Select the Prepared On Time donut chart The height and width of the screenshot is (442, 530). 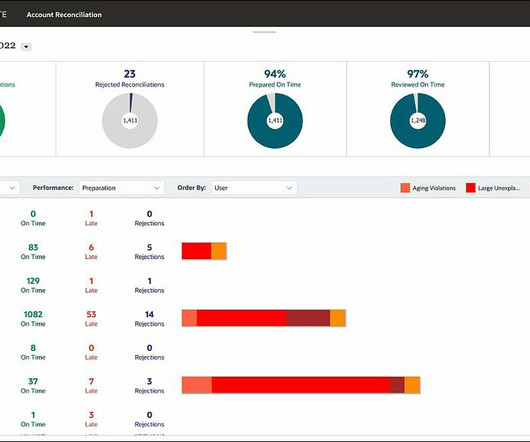click(x=275, y=121)
